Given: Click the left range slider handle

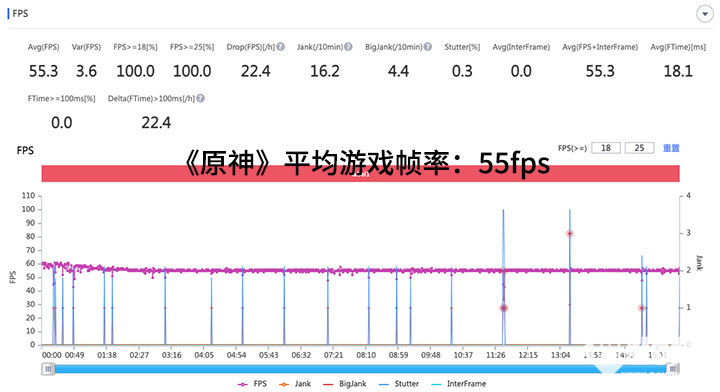Looking at the screenshot, I should click(x=48, y=369).
